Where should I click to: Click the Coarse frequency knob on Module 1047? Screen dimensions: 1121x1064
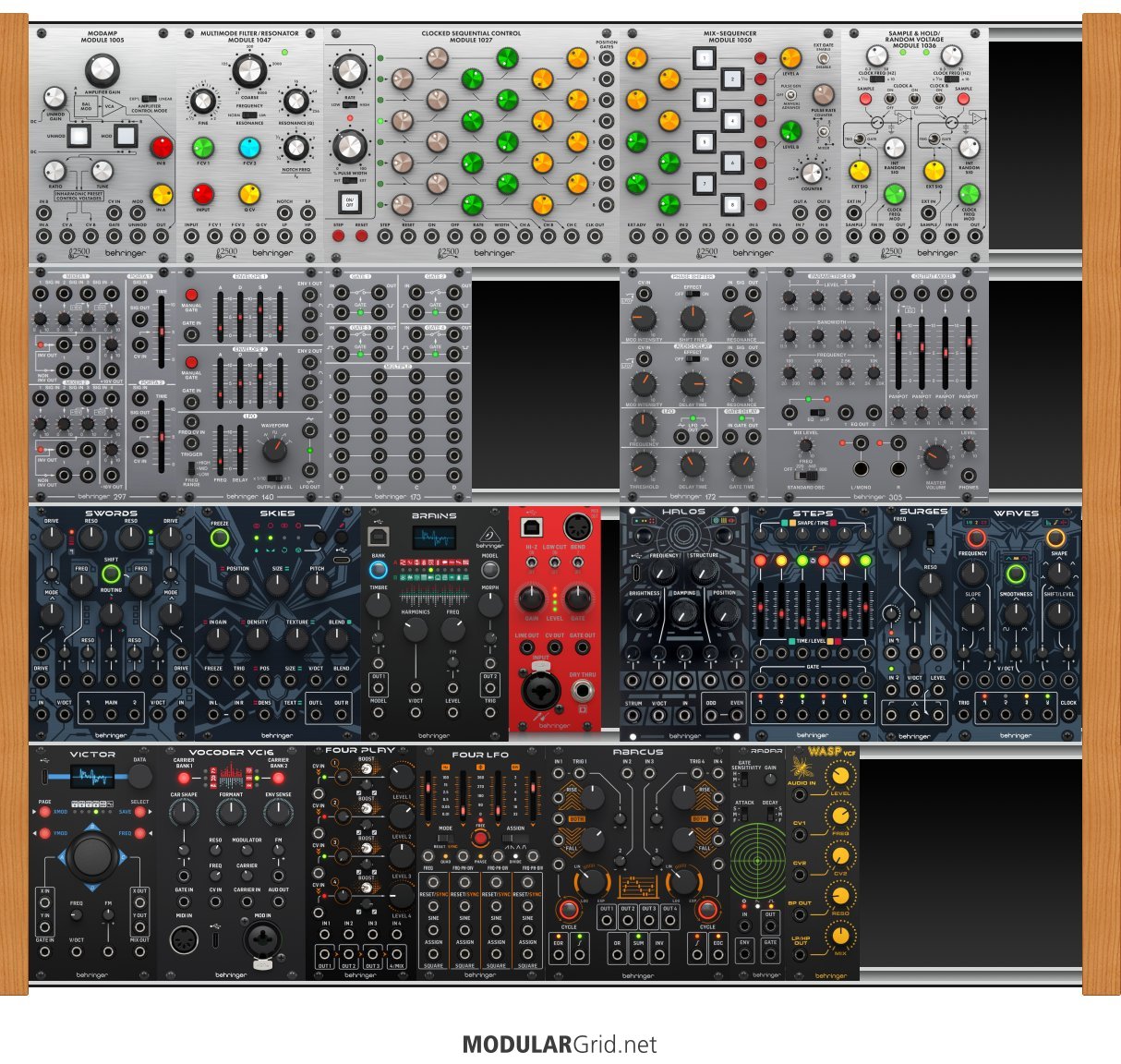(248, 69)
